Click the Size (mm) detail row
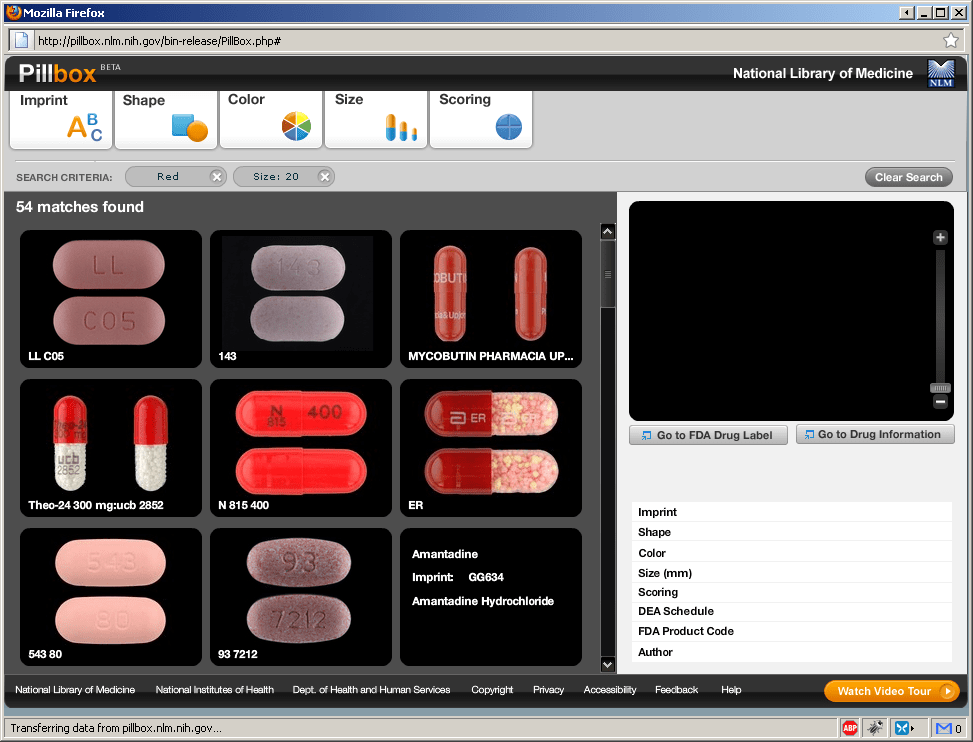This screenshot has width=973, height=742. 792,573
